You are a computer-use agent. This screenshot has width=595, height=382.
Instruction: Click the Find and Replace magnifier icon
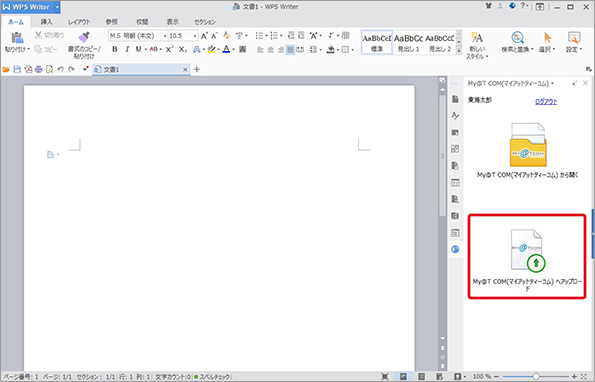(517, 38)
